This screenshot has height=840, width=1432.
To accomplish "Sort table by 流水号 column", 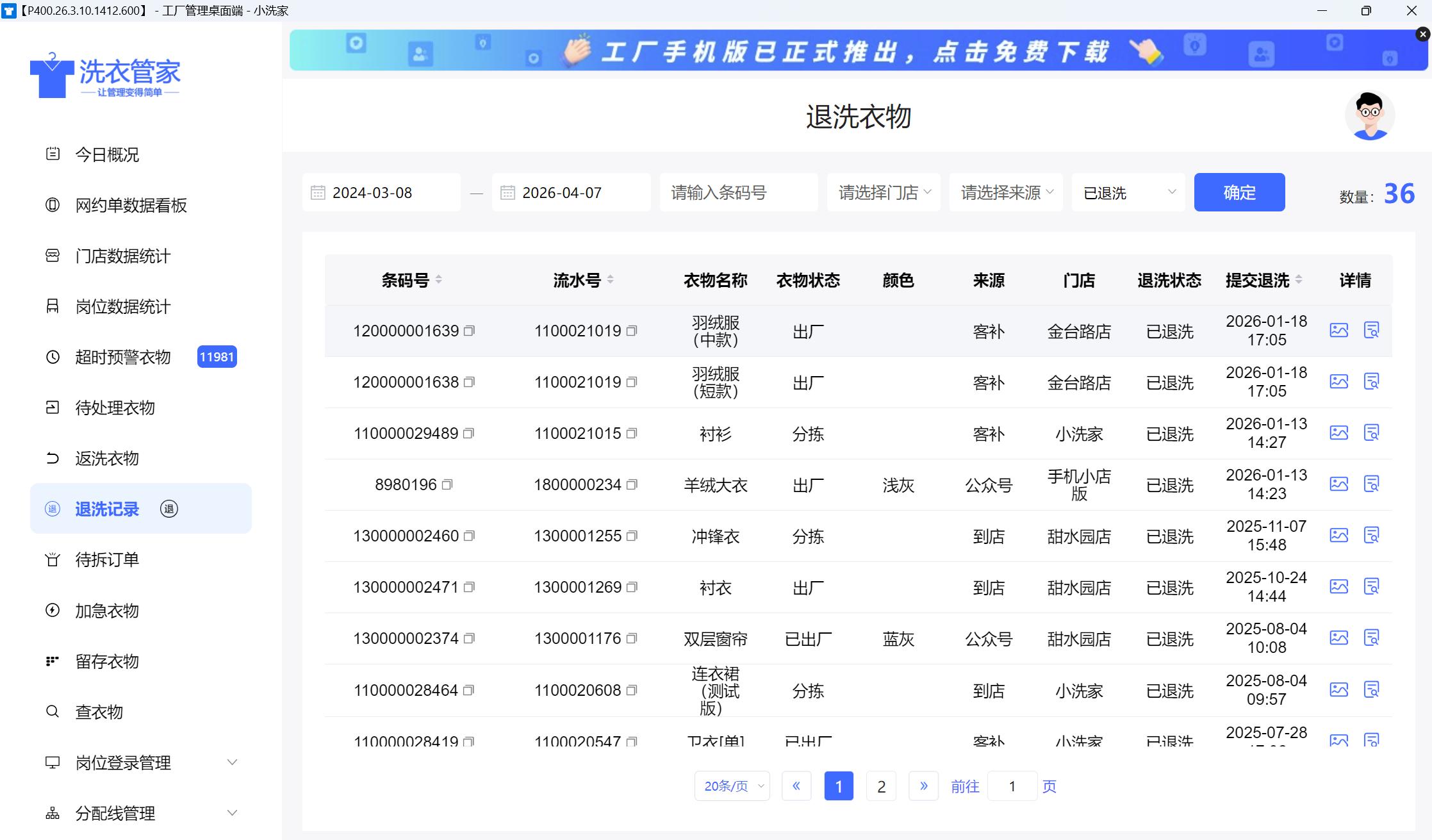I will click(610, 279).
